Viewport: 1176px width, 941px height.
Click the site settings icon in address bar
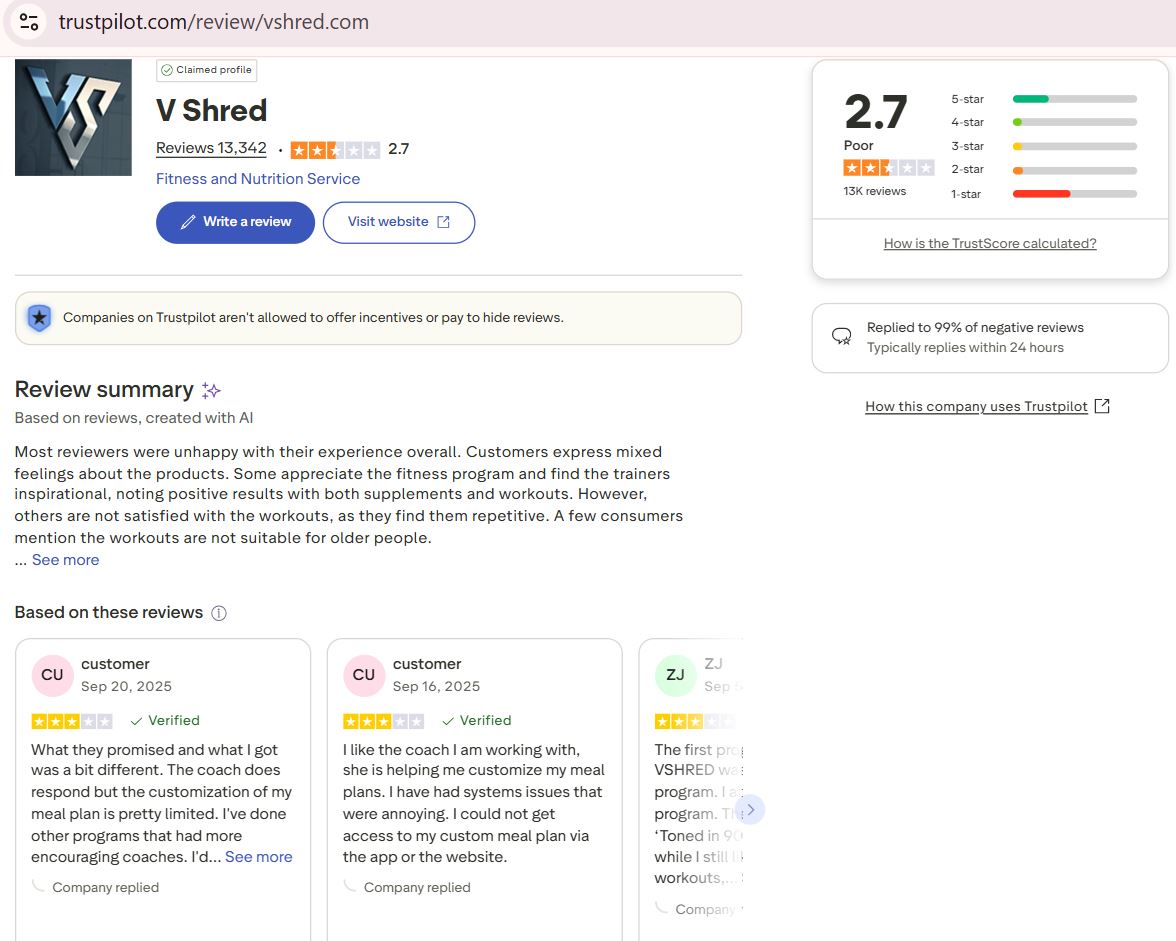(x=29, y=21)
